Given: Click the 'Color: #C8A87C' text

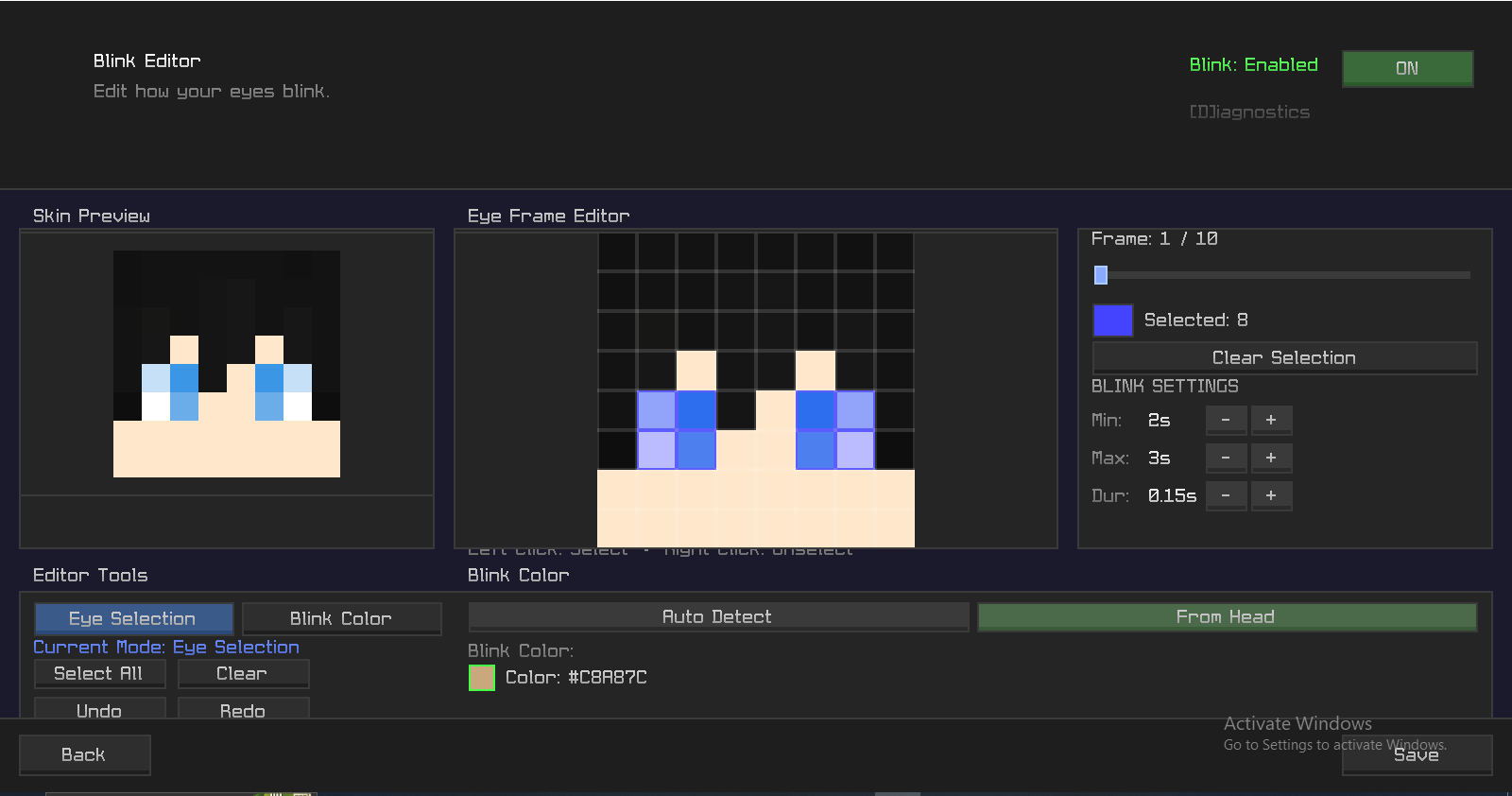Looking at the screenshot, I should point(576,677).
